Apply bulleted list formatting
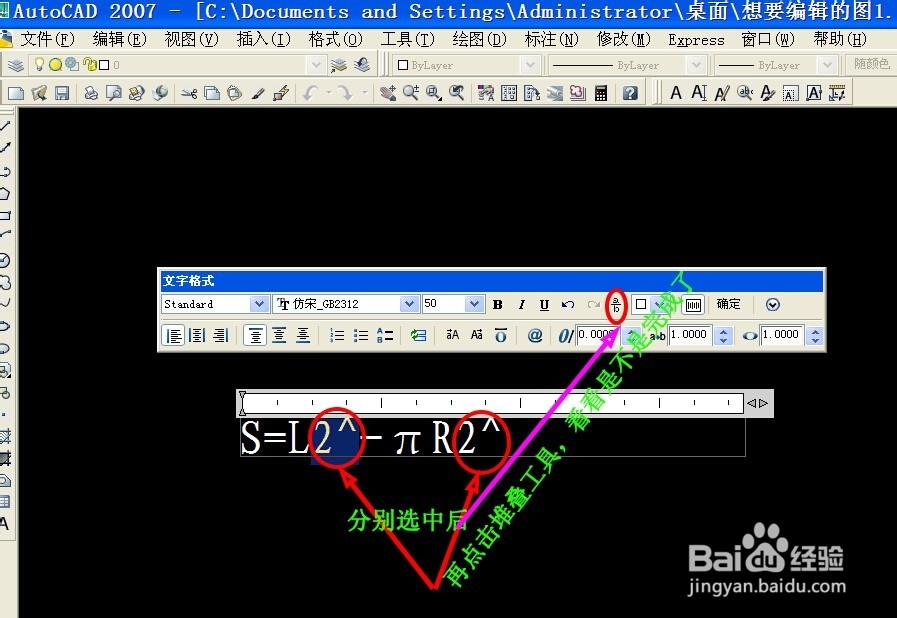Viewport: 897px width, 618px height. [361, 335]
